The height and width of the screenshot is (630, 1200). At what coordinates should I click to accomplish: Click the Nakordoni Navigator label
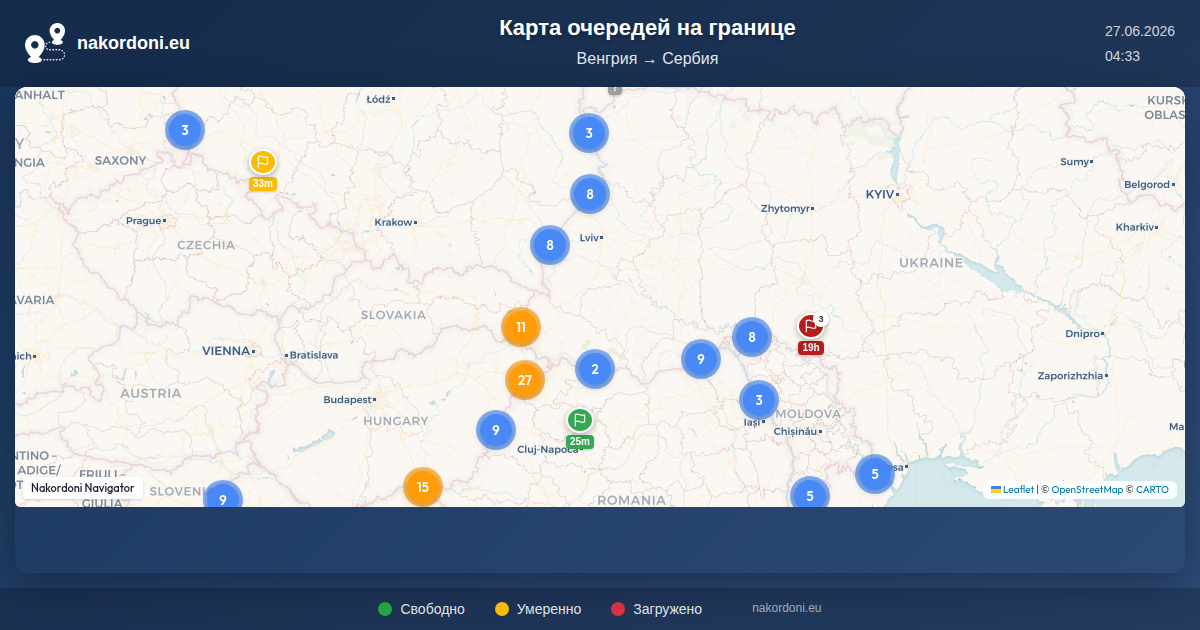click(x=83, y=488)
